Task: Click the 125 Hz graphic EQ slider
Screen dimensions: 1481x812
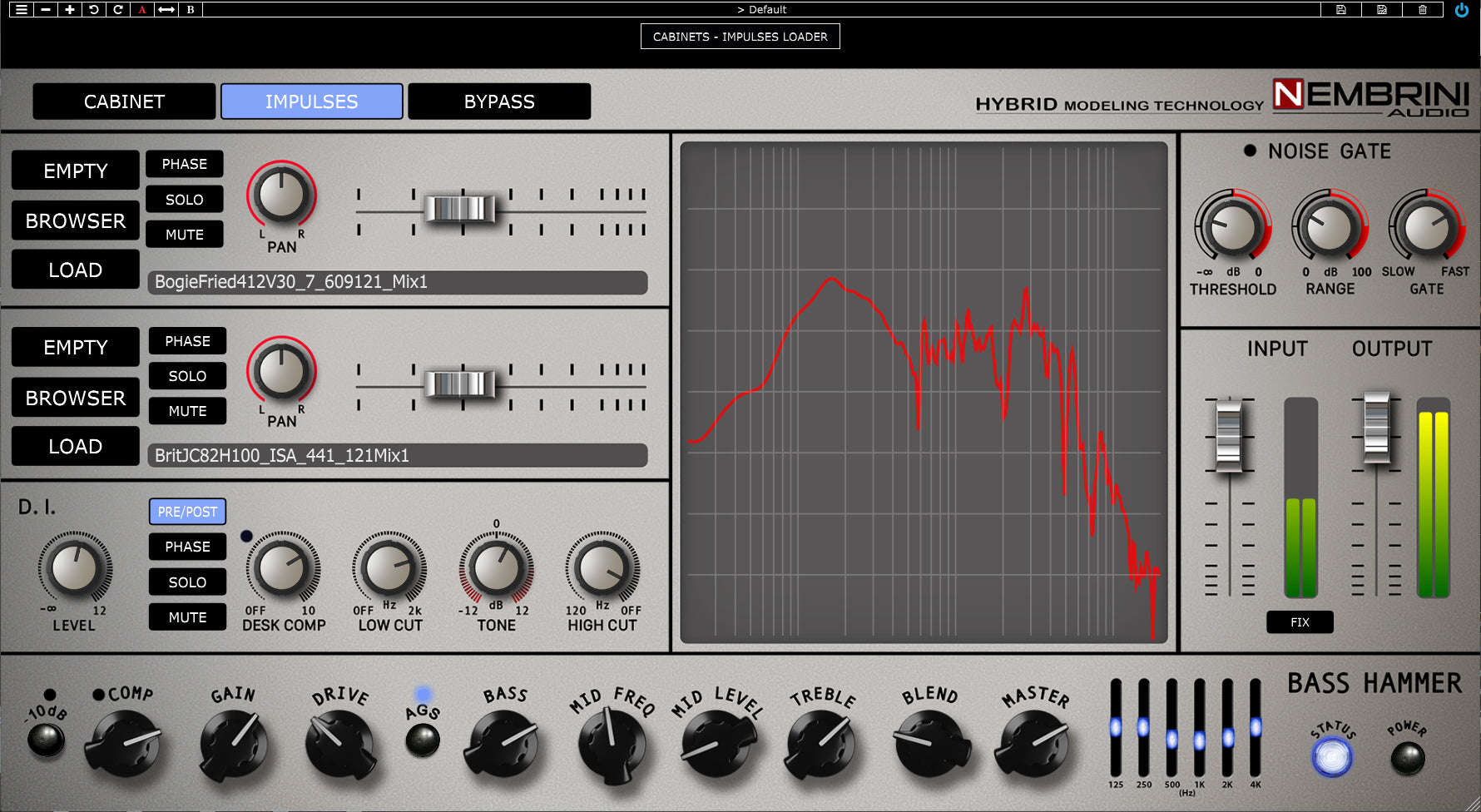Action: coord(1116,728)
